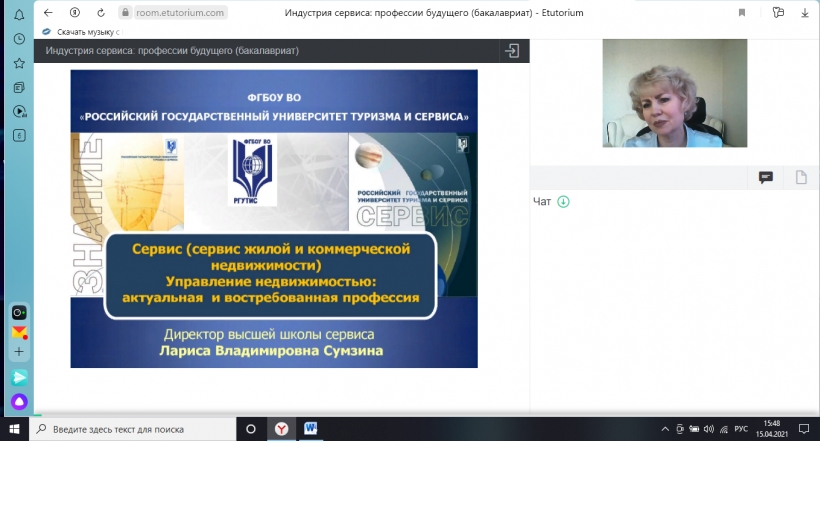Open the Windows action center
The image size is (820, 512).
click(x=804, y=429)
